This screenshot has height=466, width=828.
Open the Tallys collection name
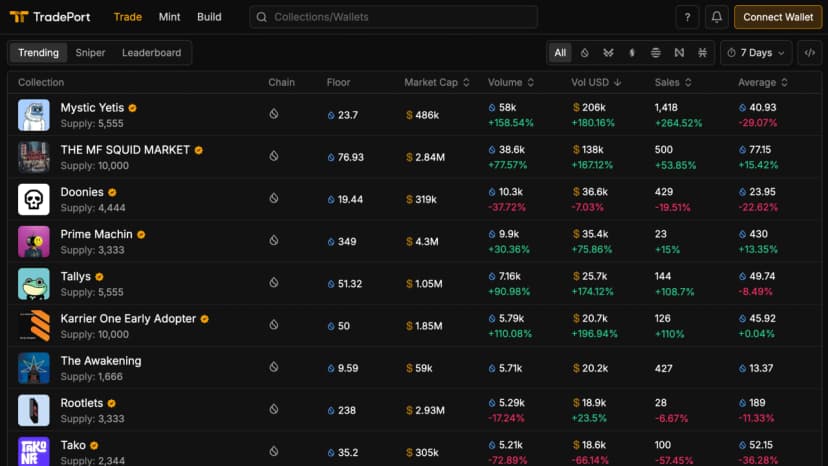76,276
